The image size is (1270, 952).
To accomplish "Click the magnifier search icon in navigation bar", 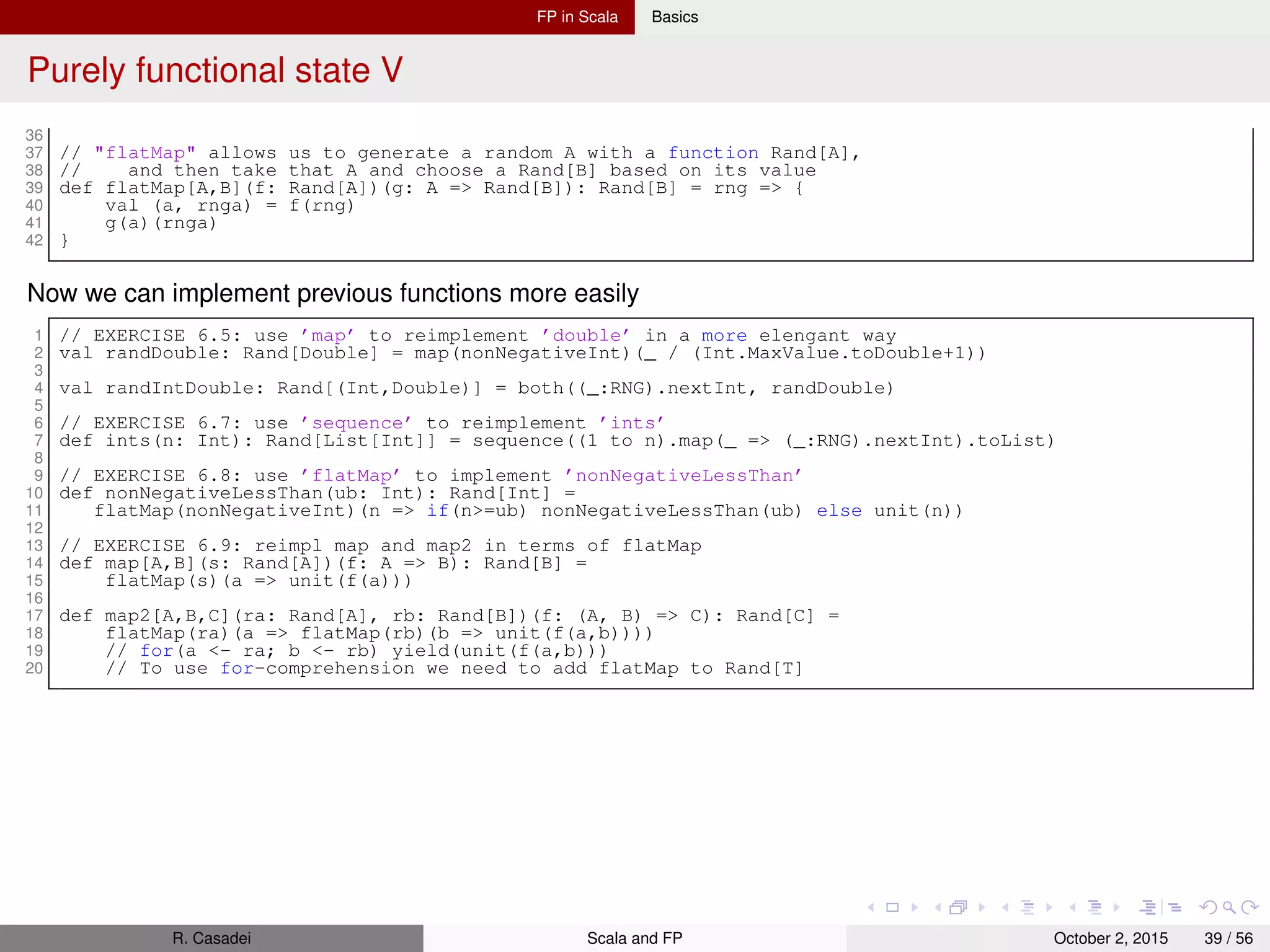I will [x=1229, y=908].
